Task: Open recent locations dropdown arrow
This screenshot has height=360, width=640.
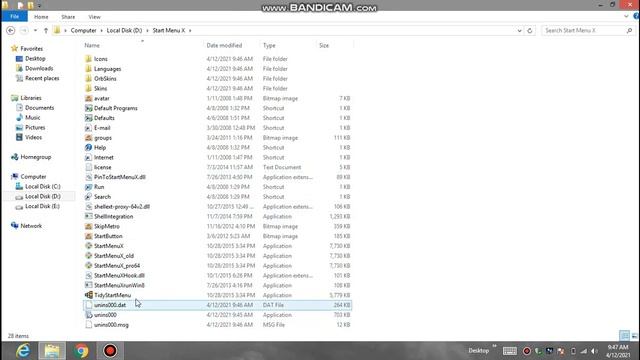Action: tap(36, 31)
